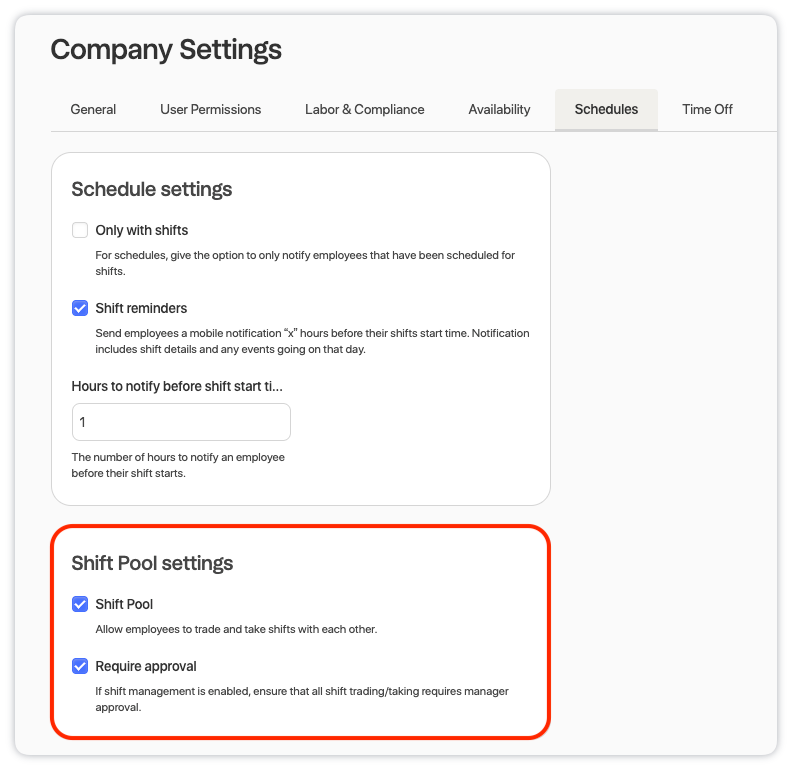Click the 'Require approval' label text

(x=146, y=666)
